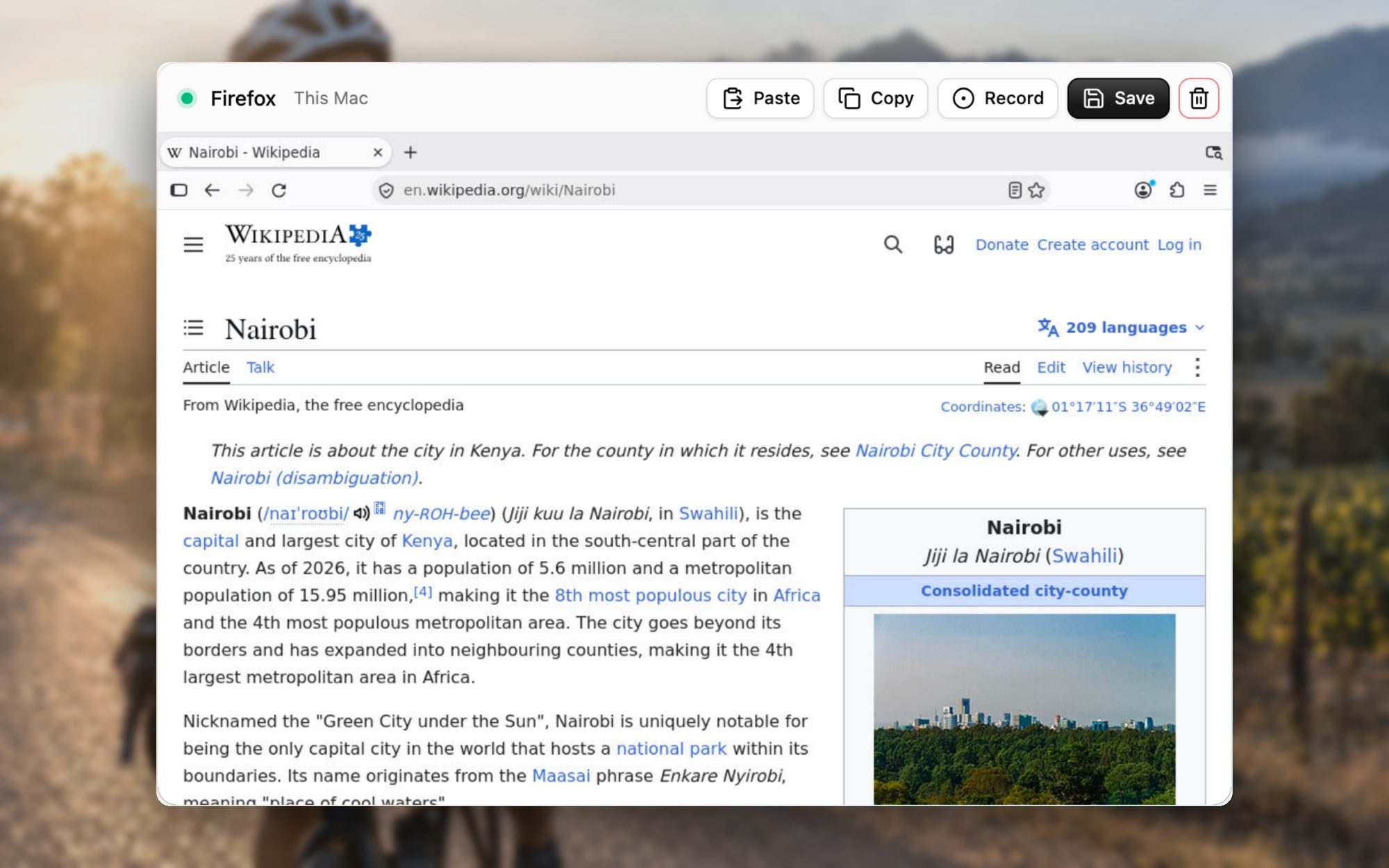Click the Paste button
The width and height of the screenshot is (1389, 868).
(760, 98)
